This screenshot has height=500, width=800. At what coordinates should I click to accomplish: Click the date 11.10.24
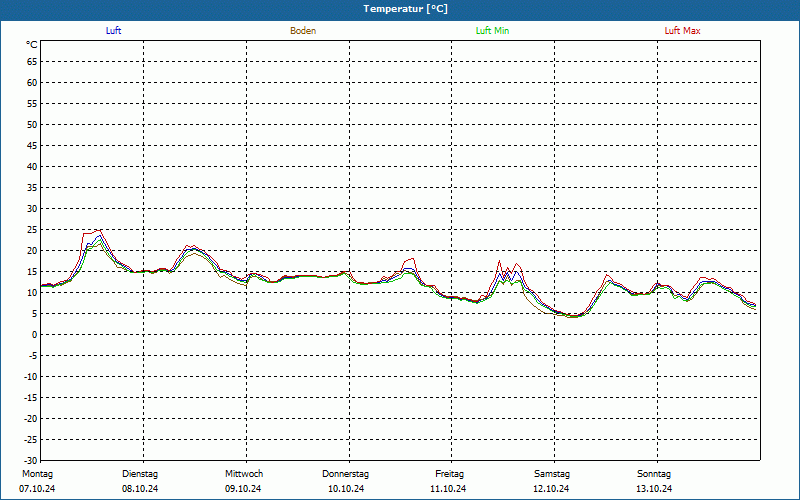tap(448, 489)
